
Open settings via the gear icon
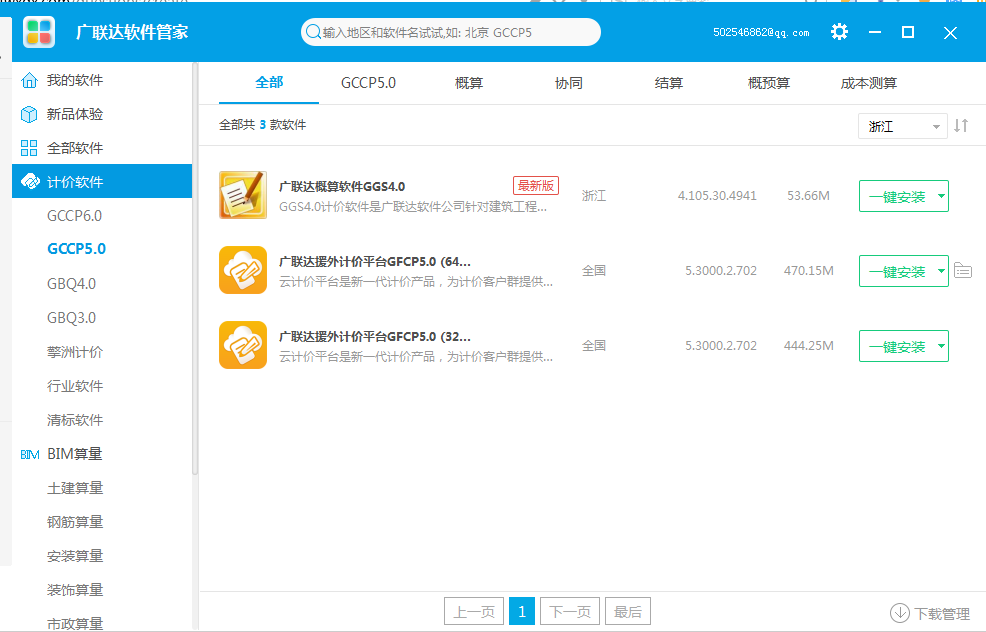(x=839, y=31)
